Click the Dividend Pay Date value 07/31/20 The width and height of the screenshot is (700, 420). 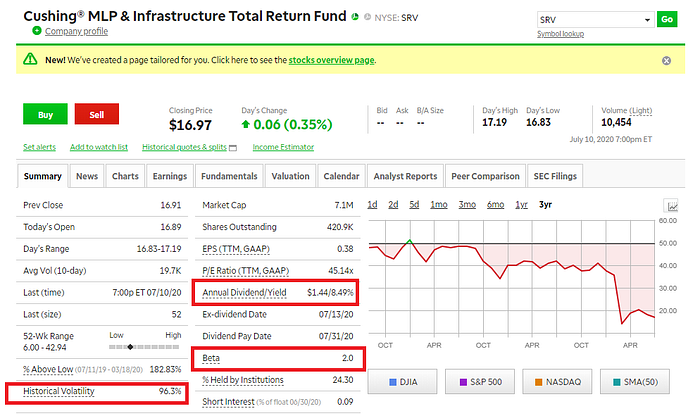tap(336, 336)
